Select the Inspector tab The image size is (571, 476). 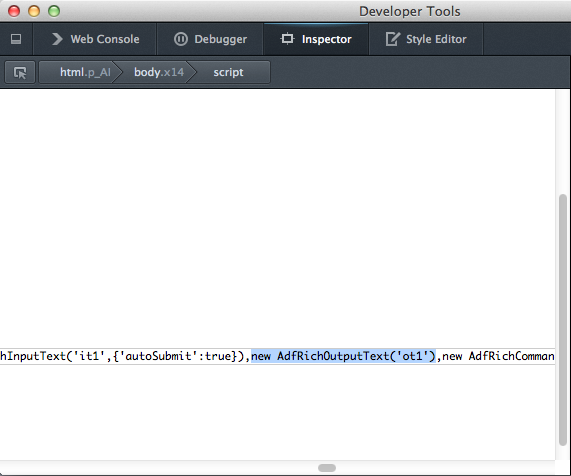316,39
